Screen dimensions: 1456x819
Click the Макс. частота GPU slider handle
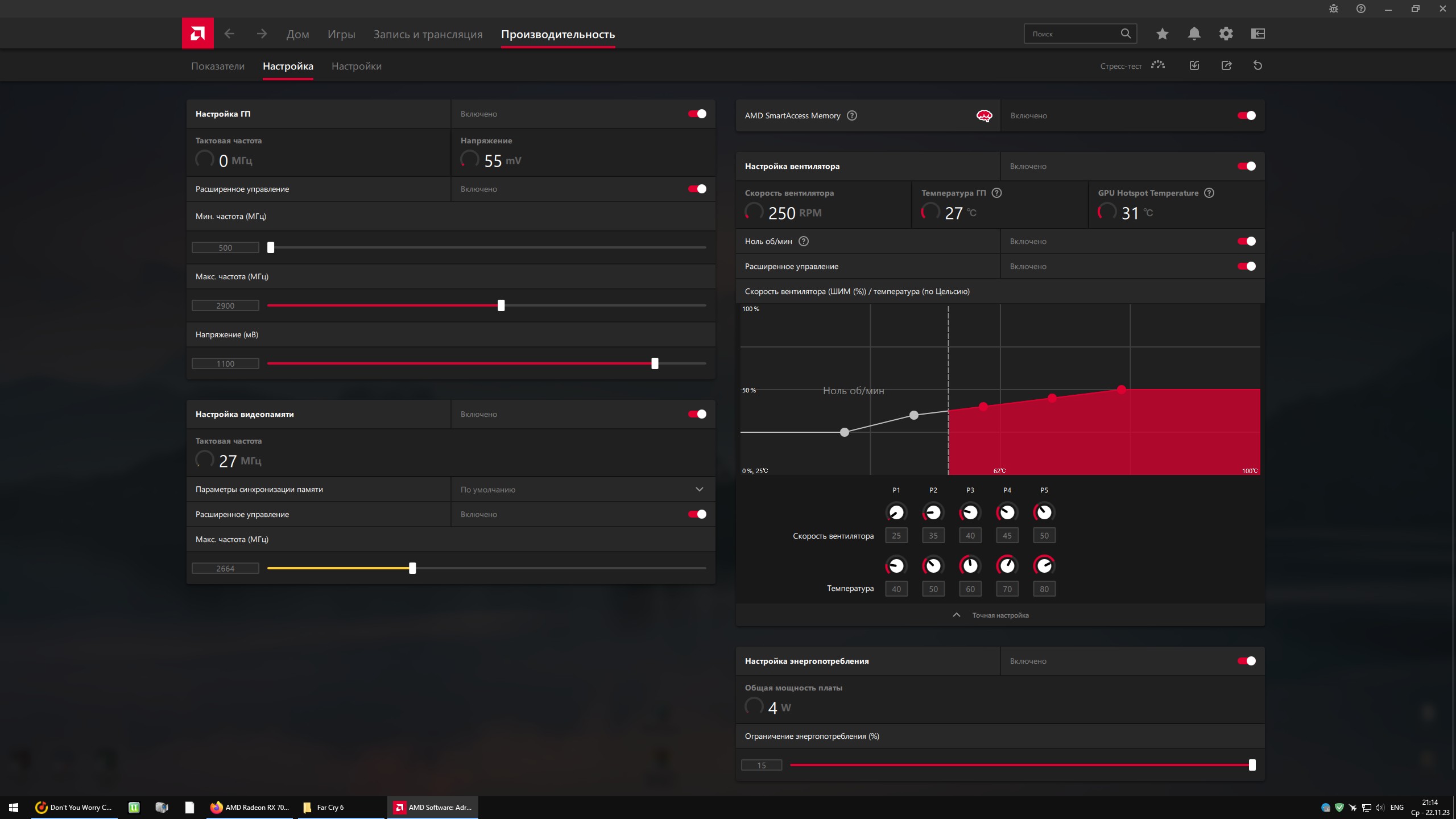click(501, 305)
